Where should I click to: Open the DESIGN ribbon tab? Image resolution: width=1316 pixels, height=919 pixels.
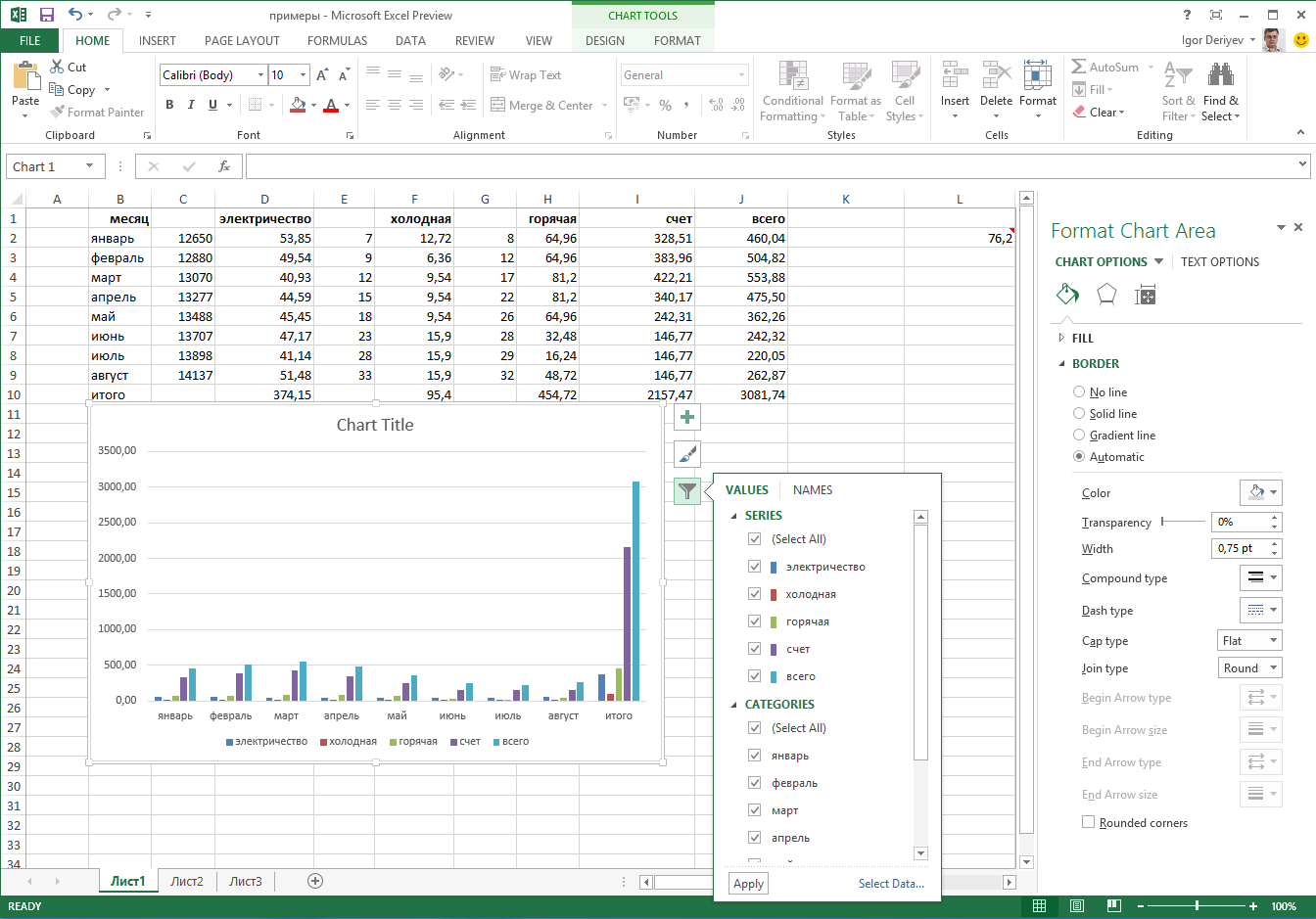click(x=605, y=41)
